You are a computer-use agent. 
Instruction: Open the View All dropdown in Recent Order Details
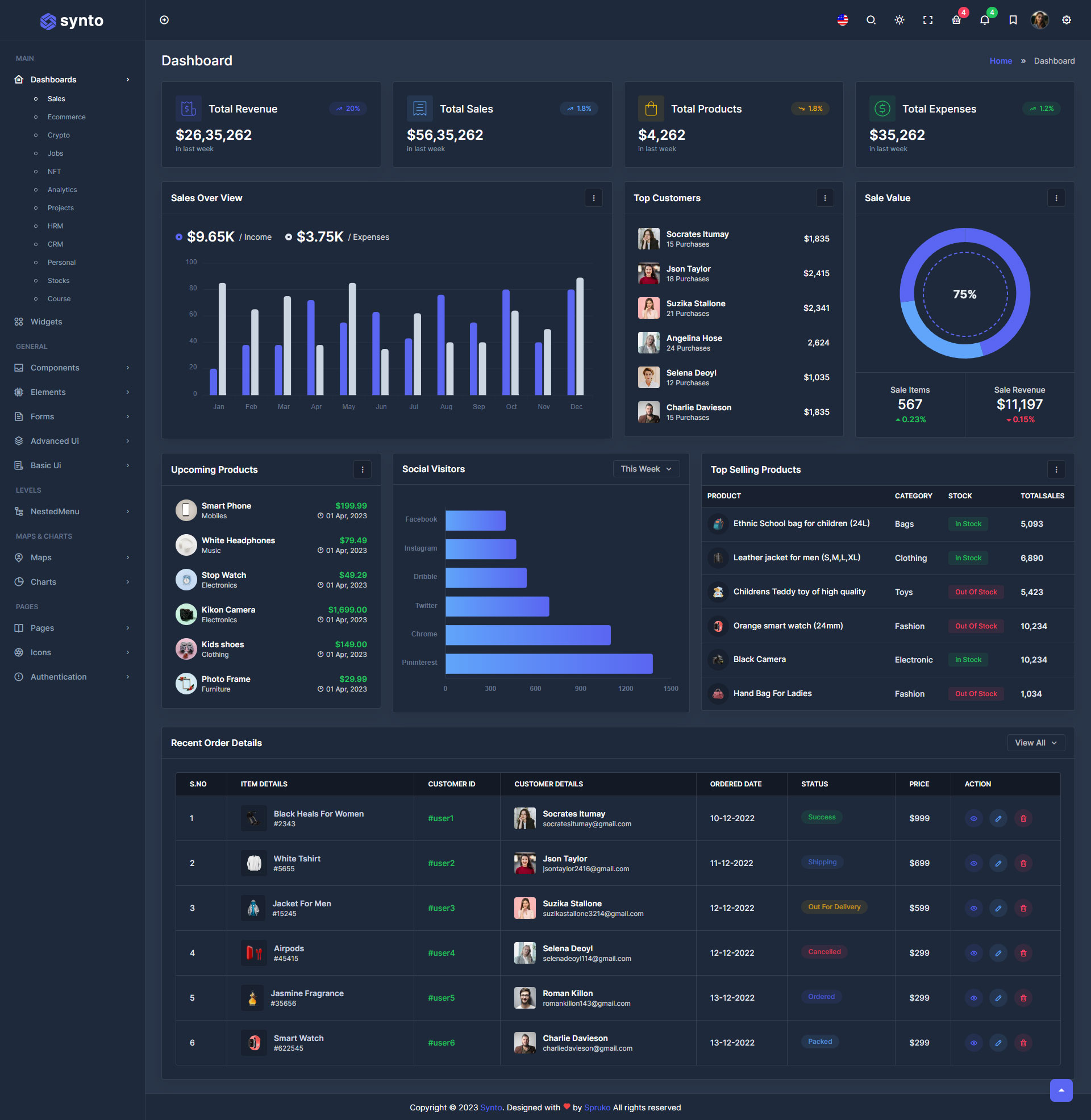click(1035, 743)
